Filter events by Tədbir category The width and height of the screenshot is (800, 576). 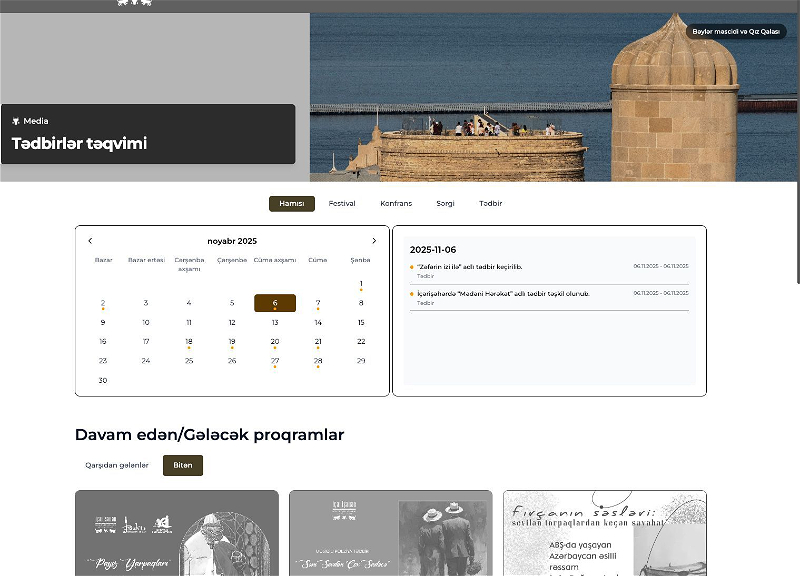pyautogui.click(x=490, y=204)
